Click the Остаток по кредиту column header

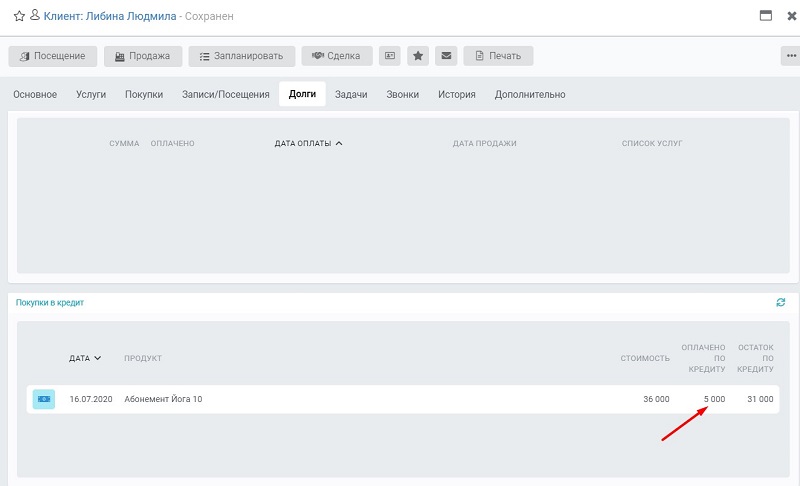tap(755, 358)
